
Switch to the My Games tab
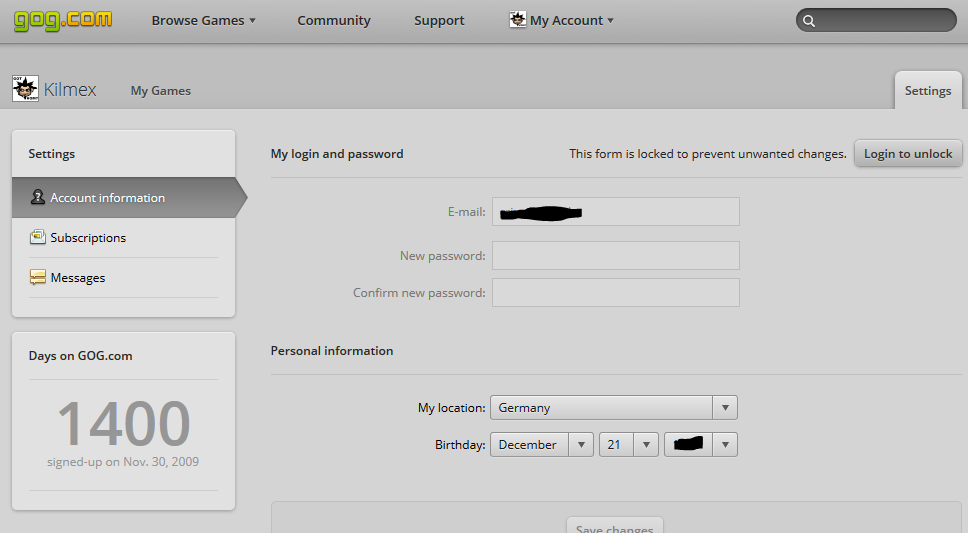161,91
